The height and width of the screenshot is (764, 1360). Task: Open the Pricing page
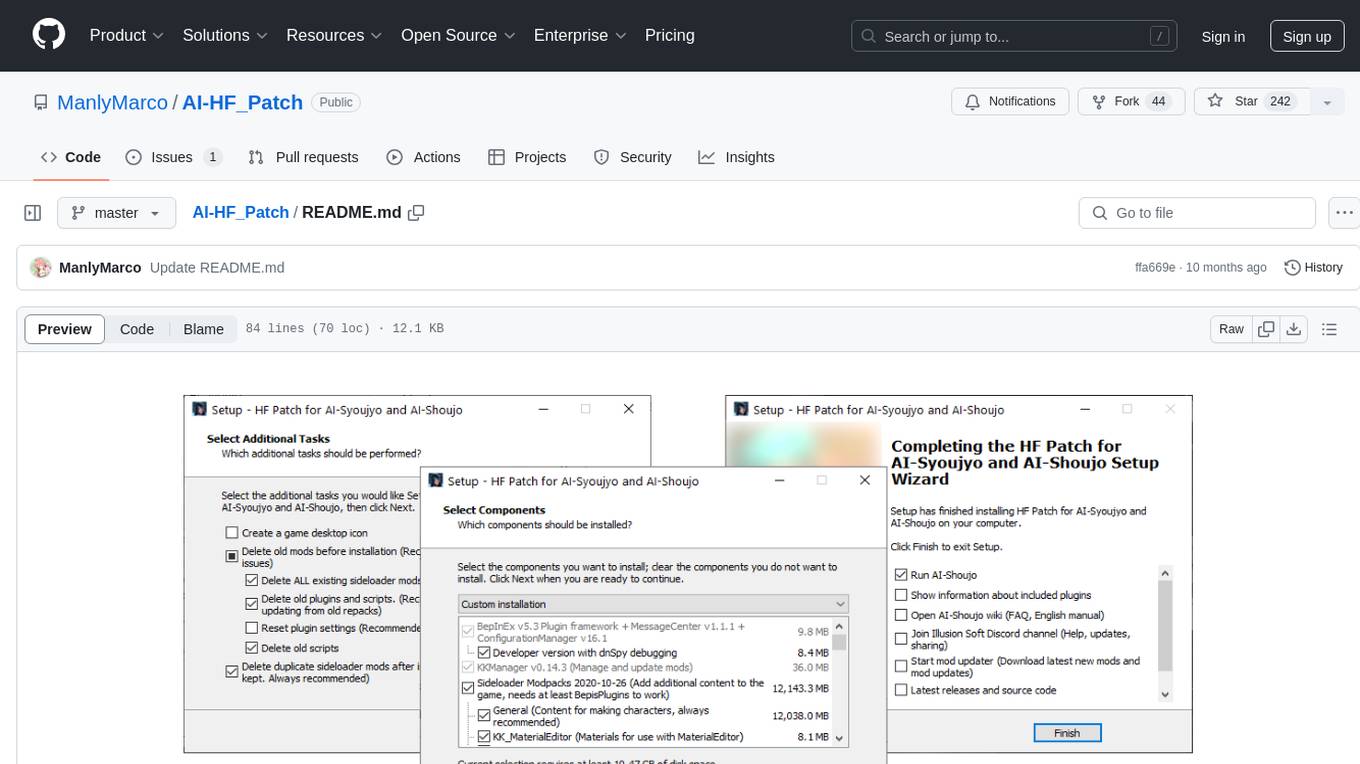click(x=669, y=35)
